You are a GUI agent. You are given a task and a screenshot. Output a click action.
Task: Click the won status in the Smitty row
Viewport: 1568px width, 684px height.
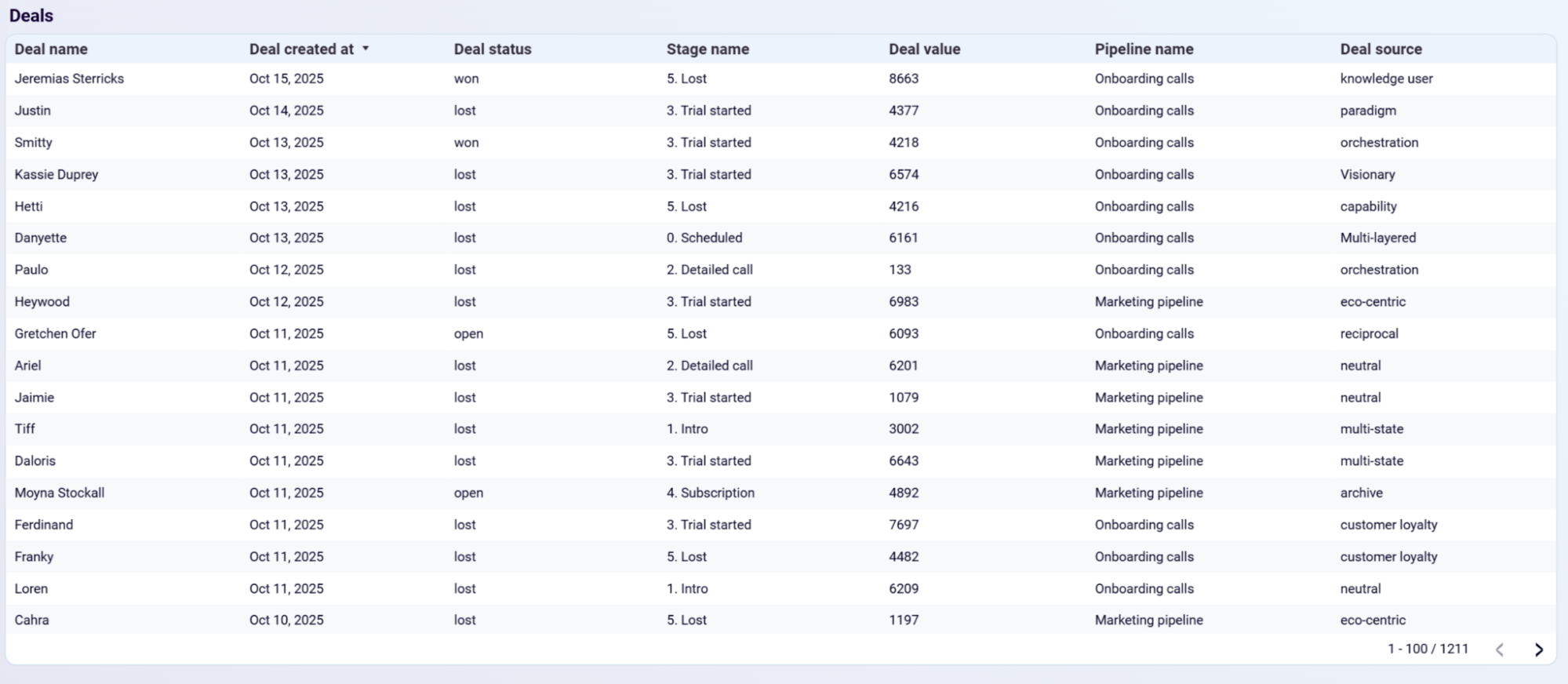[x=466, y=143]
